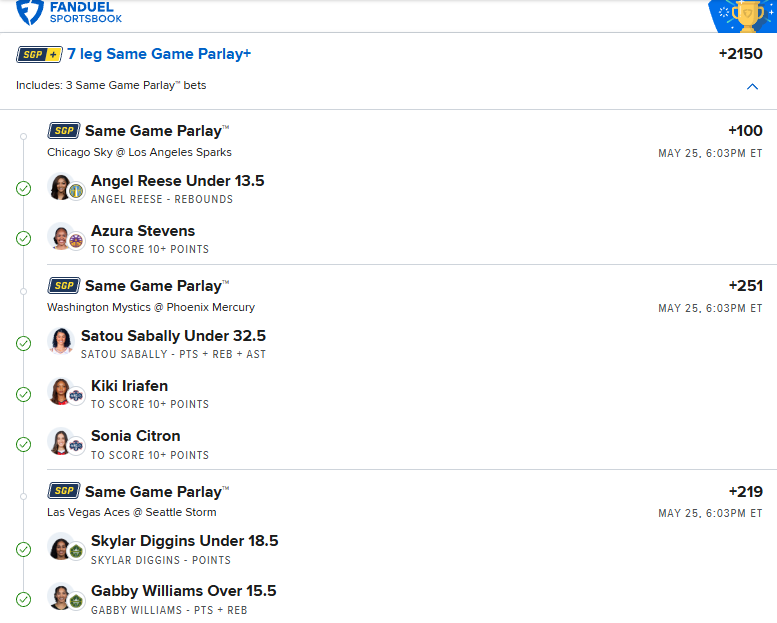Image resolution: width=777 pixels, height=623 pixels.
Task: Click the Mystics team logo by Sonia Citron
Action: [76, 446]
